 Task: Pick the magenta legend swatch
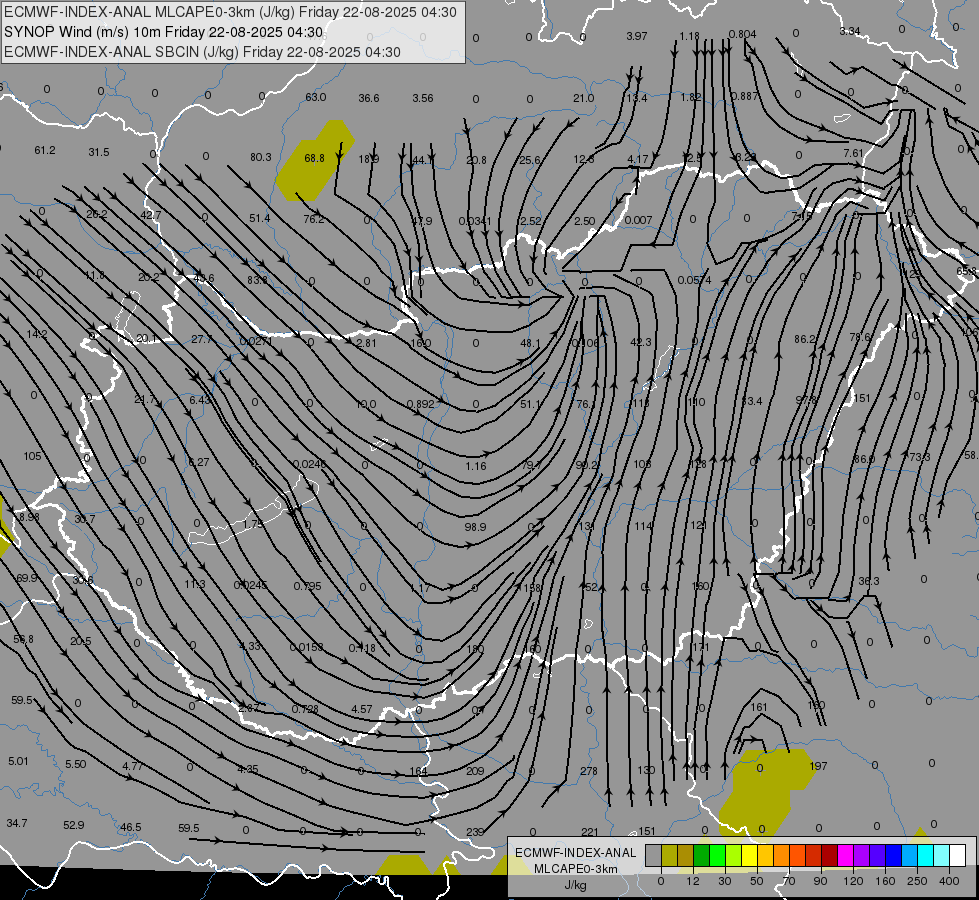click(846, 855)
